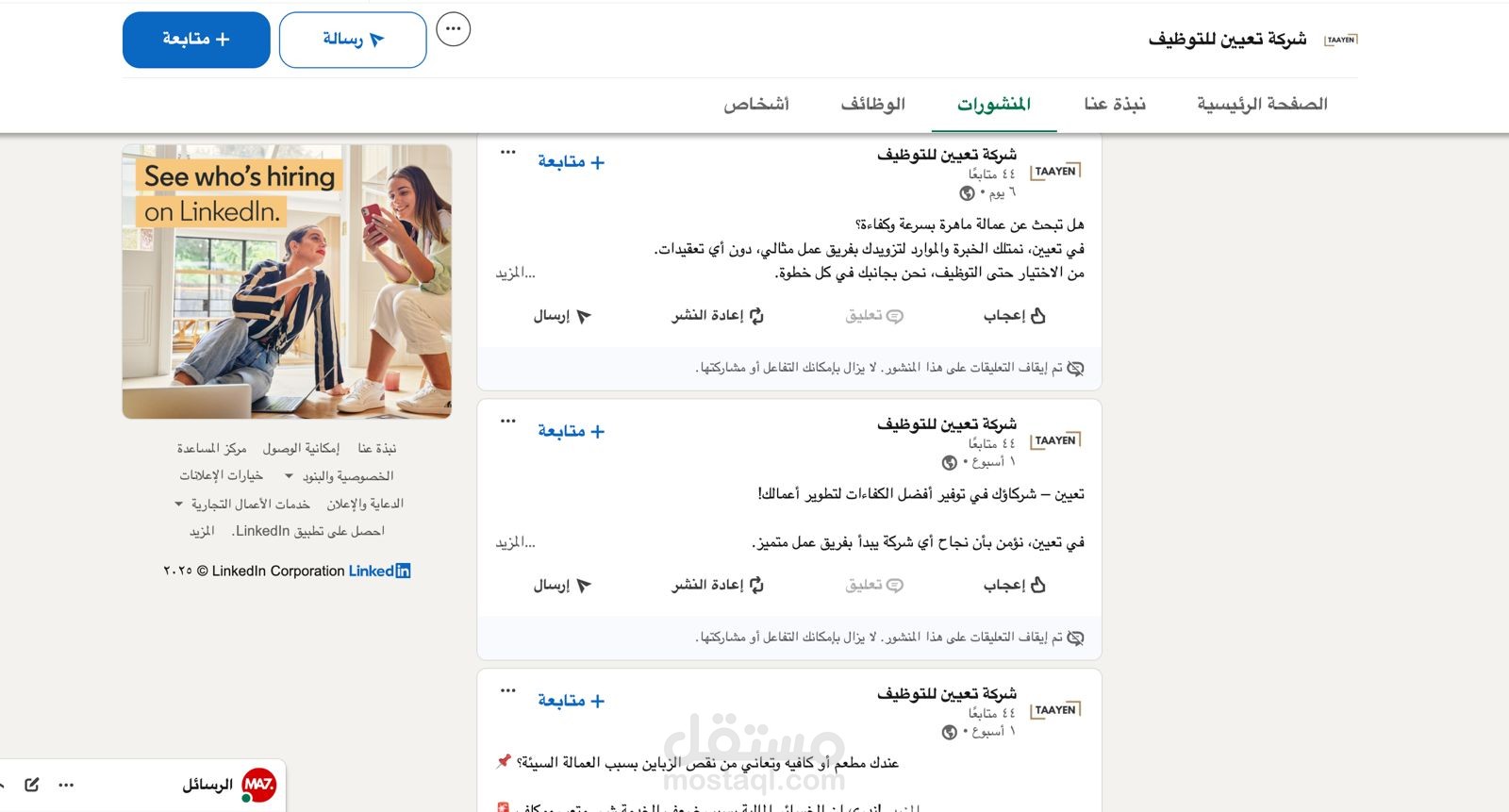Open إمكانية الوصول footer link
Viewport: 1509px width, 812px height.
pos(301,448)
